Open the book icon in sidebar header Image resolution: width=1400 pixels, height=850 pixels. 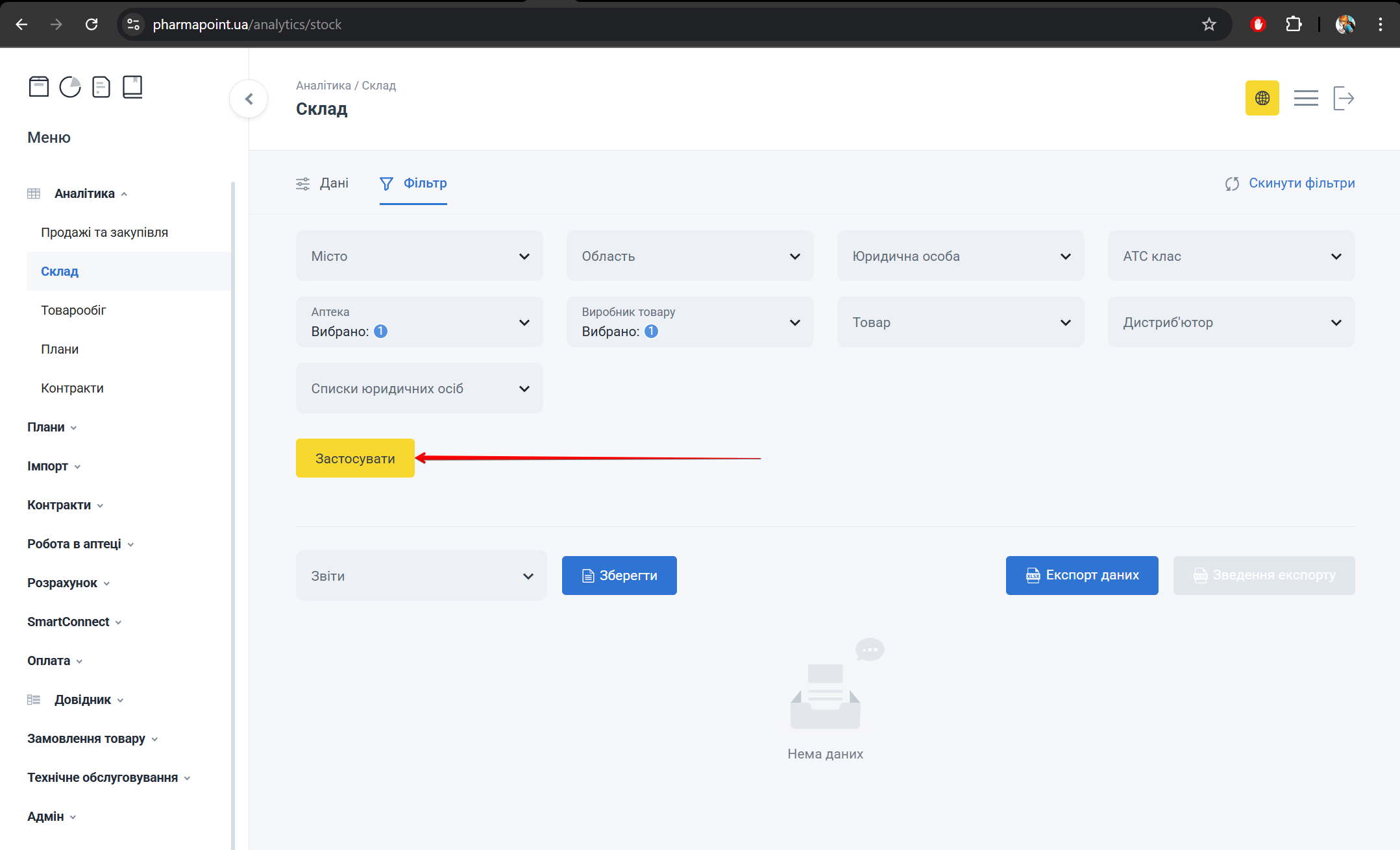[x=132, y=86]
